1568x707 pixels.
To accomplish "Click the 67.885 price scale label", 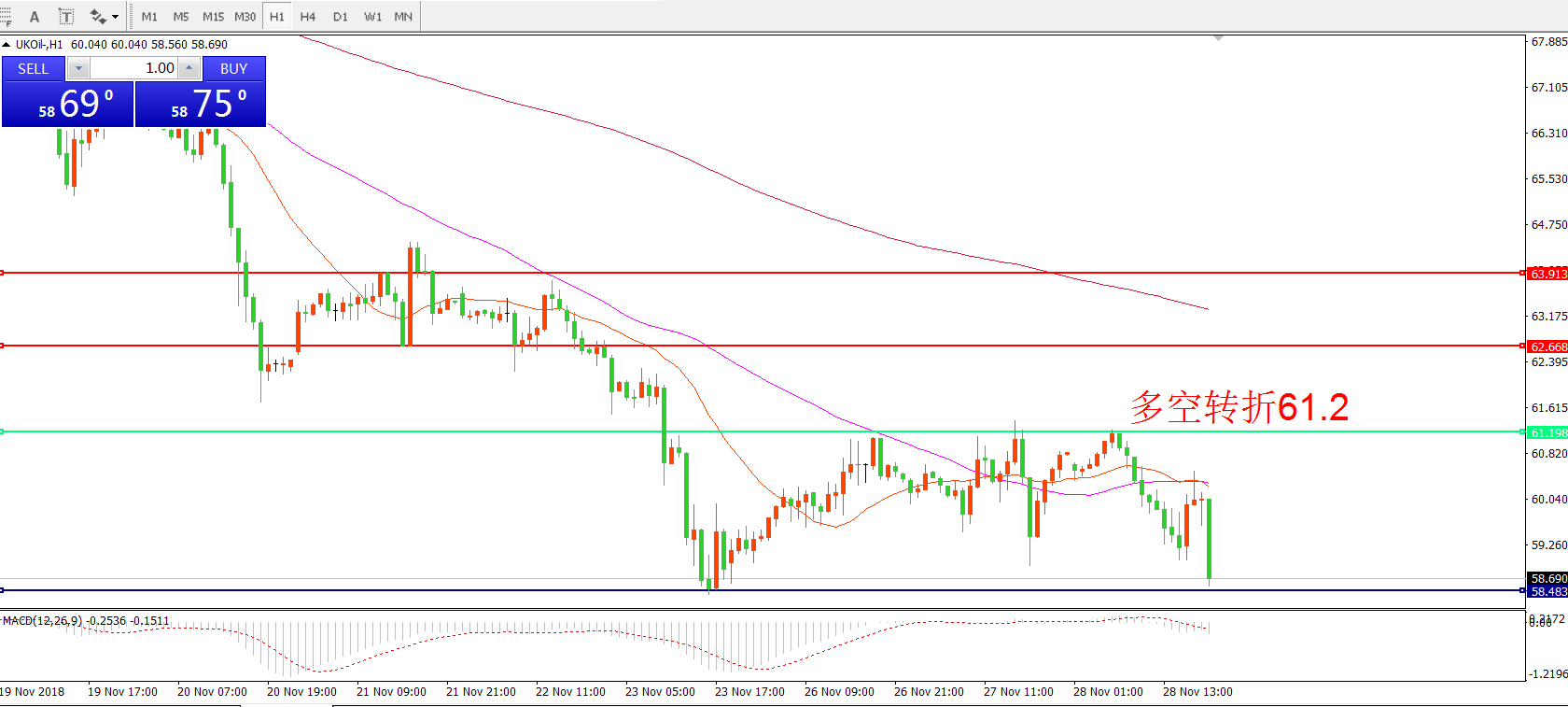I will [1548, 42].
